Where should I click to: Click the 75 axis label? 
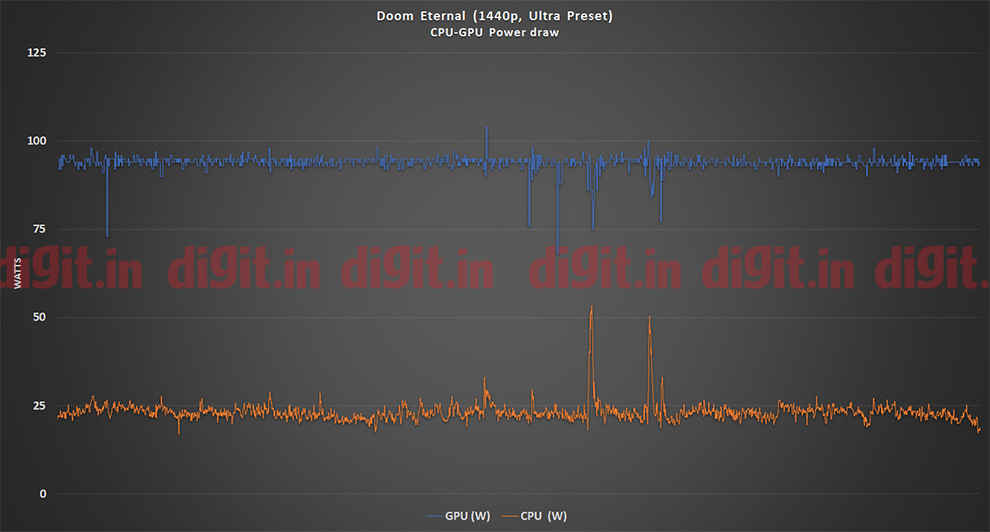point(39,228)
